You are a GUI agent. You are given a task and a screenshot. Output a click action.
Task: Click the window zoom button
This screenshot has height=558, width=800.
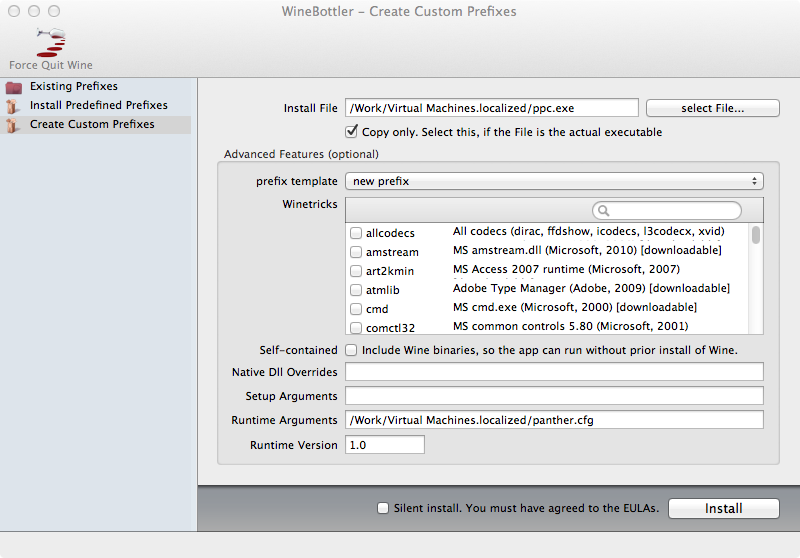coord(54,11)
